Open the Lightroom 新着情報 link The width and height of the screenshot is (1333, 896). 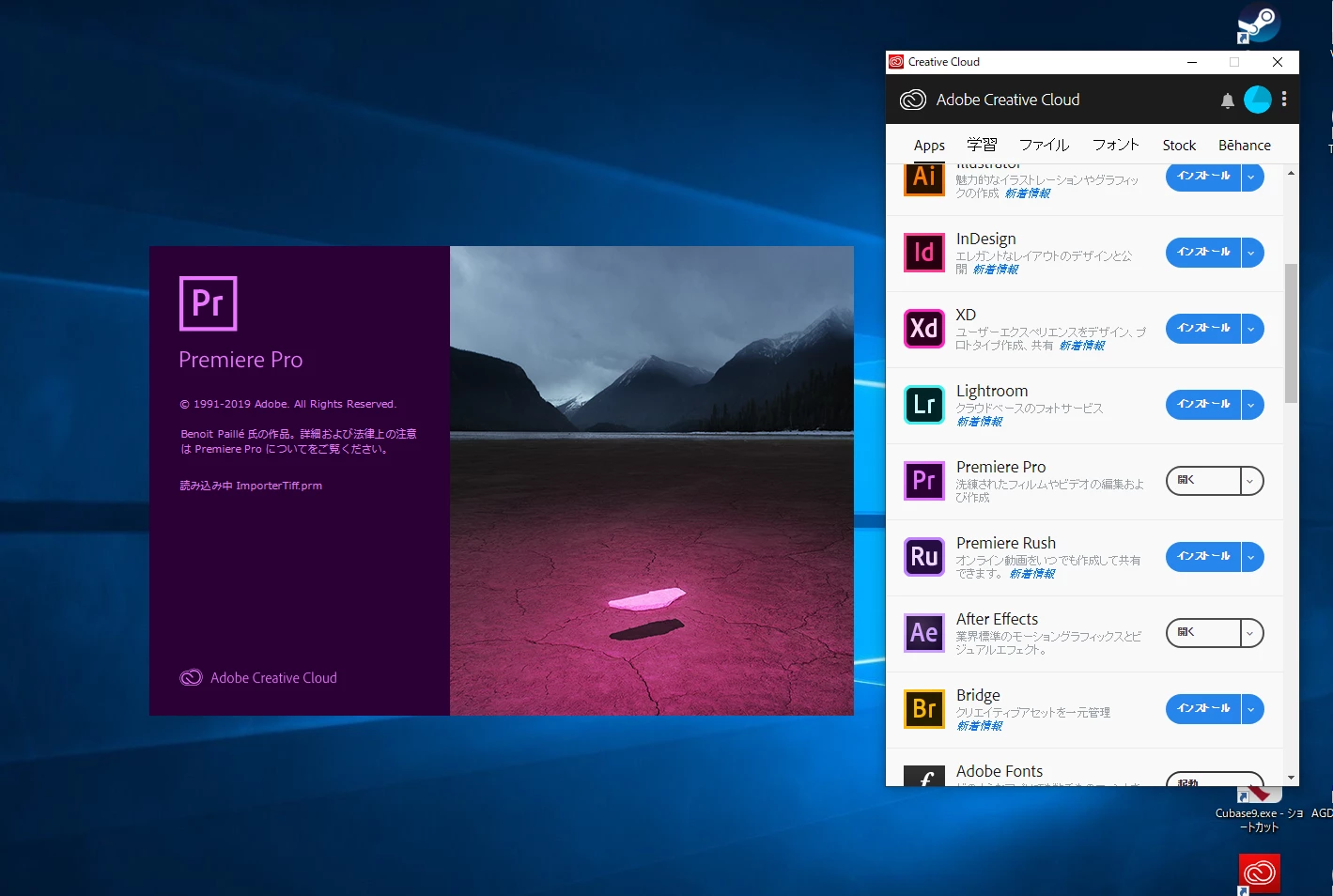(980, 422)
